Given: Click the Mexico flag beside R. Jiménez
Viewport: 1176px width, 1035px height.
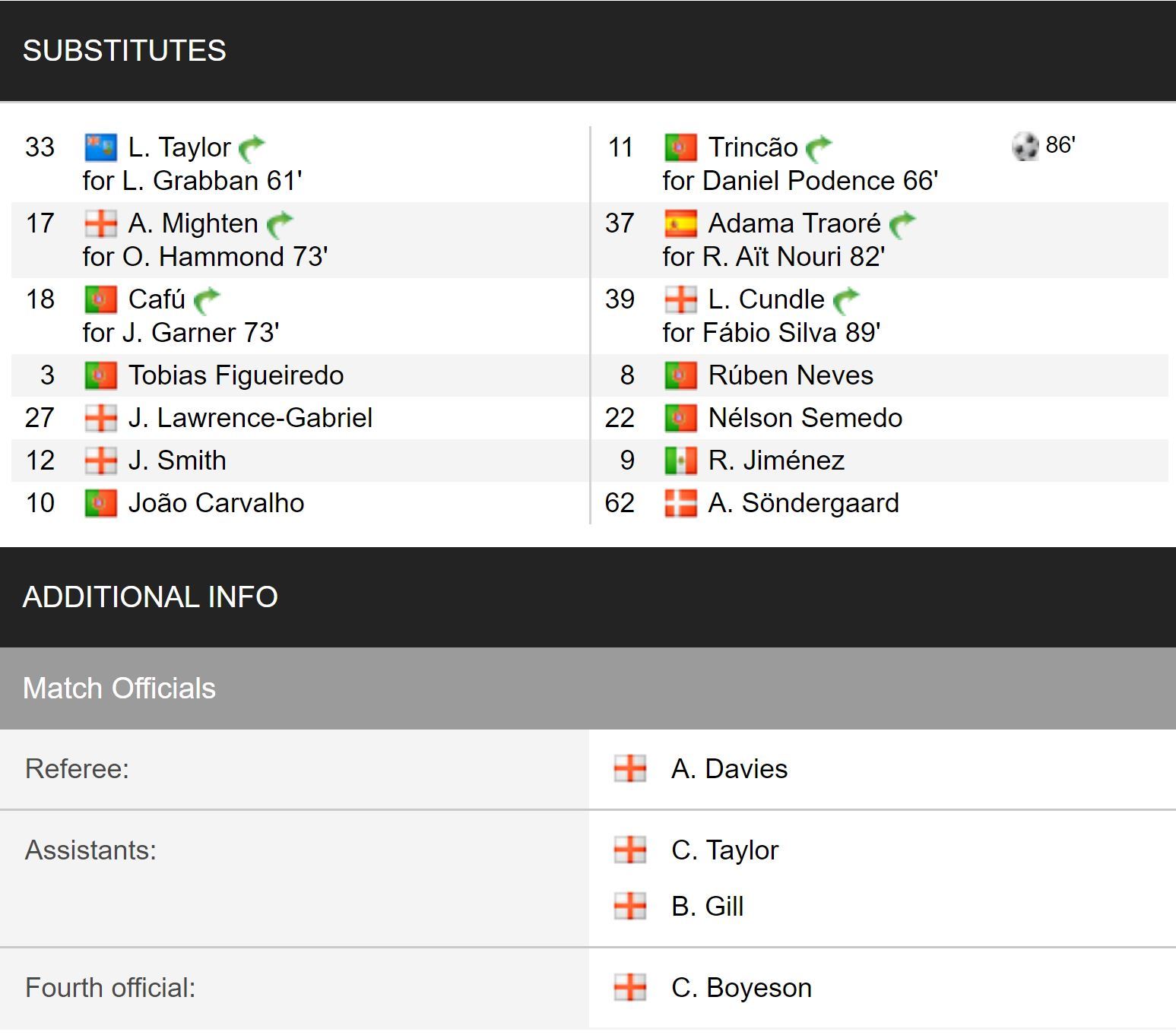Looking at the screenshot, I should point(680,461).
